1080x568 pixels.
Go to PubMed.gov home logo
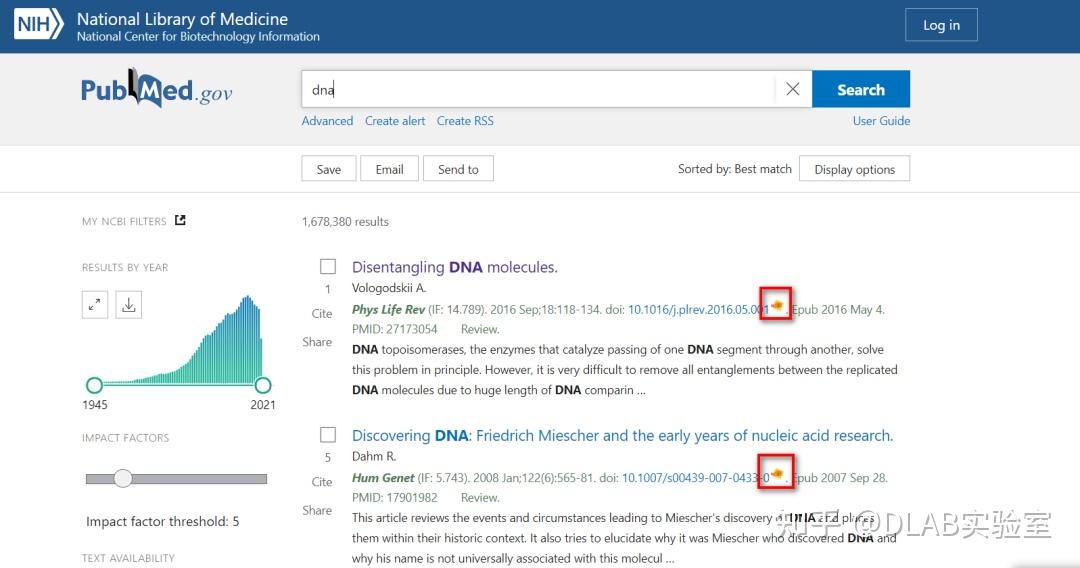pyautogui.click(x=157, y=91)
